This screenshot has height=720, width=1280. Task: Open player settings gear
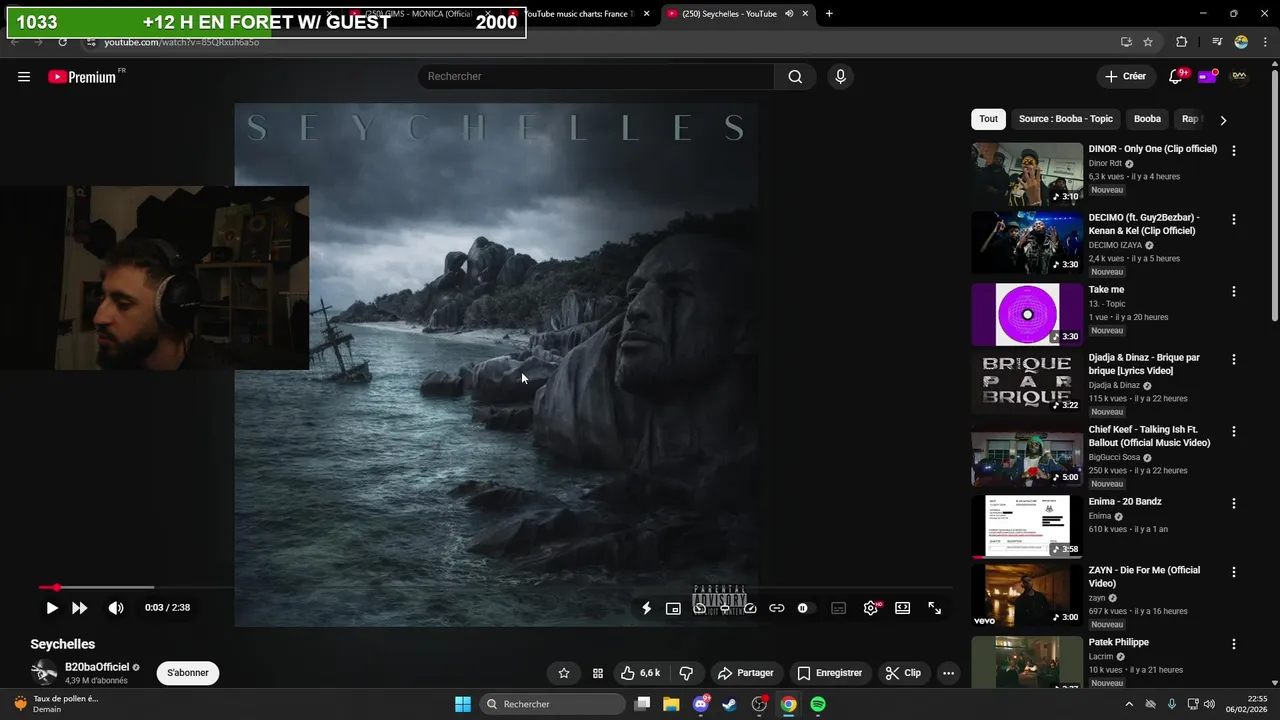pos(871,608)
